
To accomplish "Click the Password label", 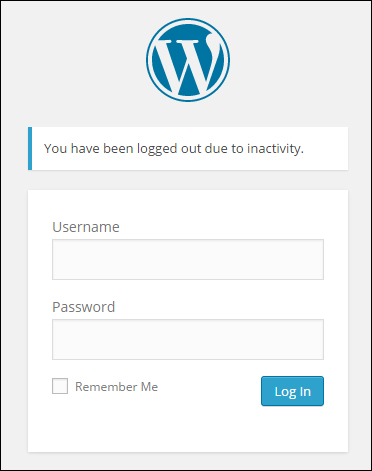I will click(84, 307).
